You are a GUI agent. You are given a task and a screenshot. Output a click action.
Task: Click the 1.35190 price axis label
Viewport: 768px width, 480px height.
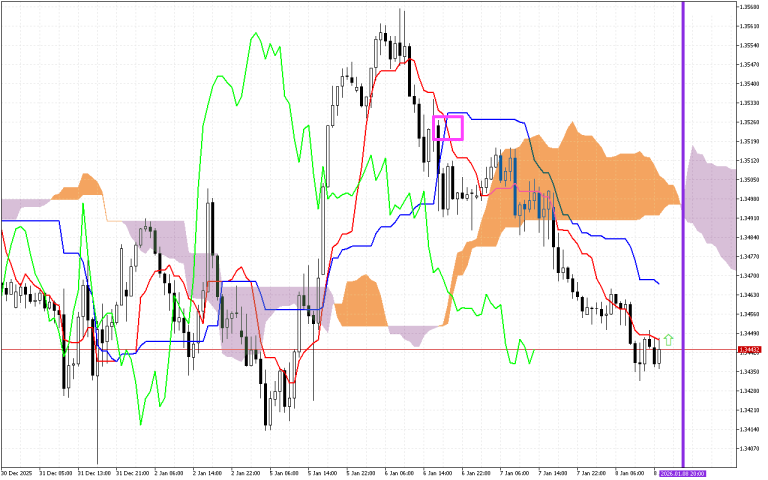coord(749,141)
